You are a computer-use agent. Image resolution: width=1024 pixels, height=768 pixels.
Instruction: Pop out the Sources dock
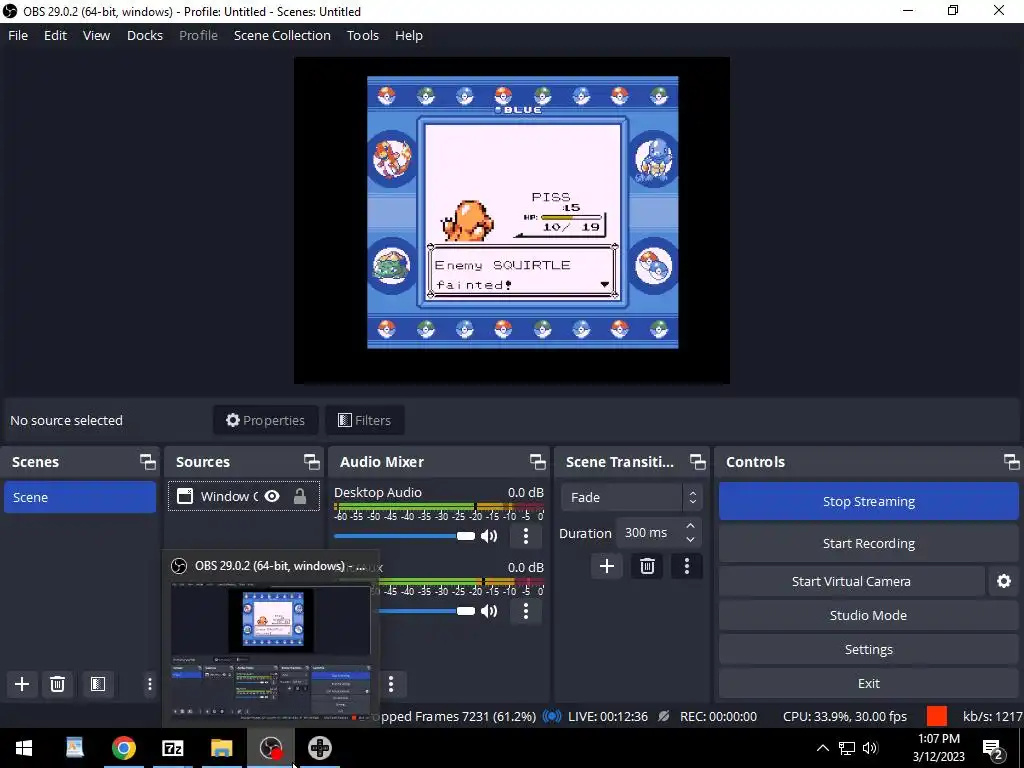click(312, 462)
